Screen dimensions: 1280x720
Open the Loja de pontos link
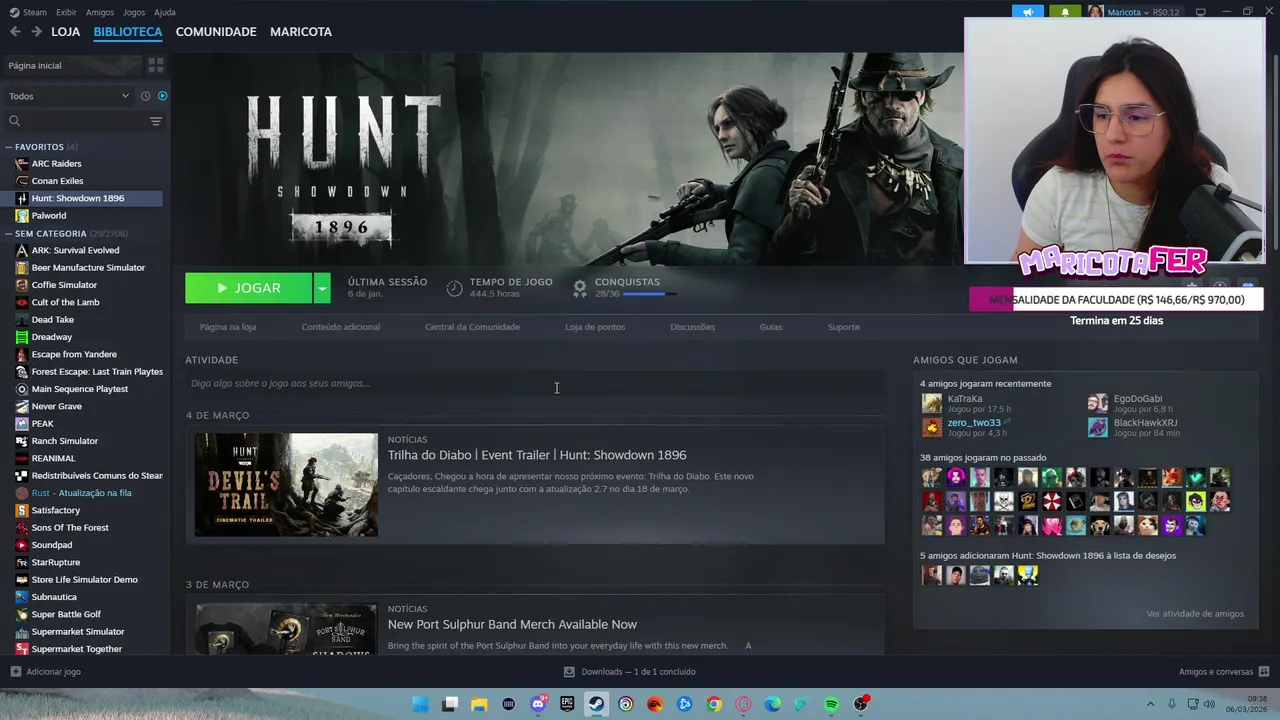595,327
